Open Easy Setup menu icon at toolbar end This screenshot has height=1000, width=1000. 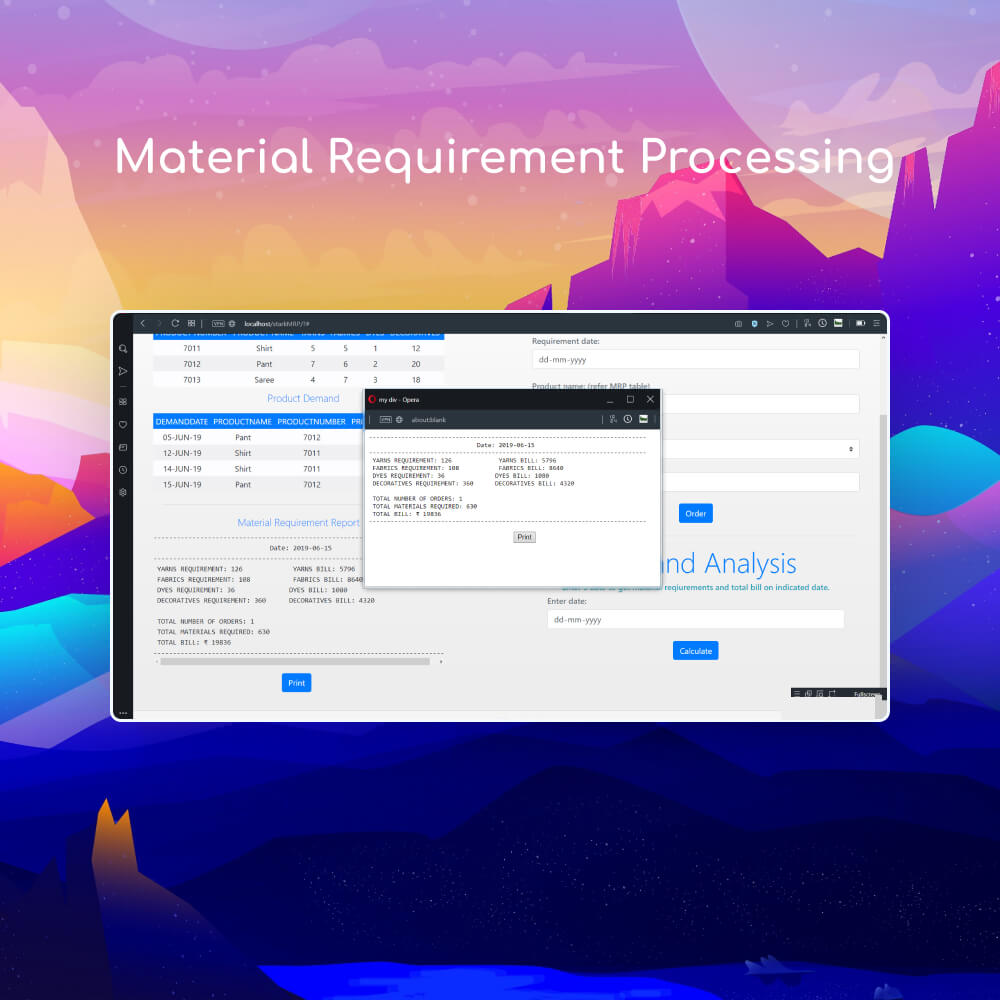pos(877,323)
